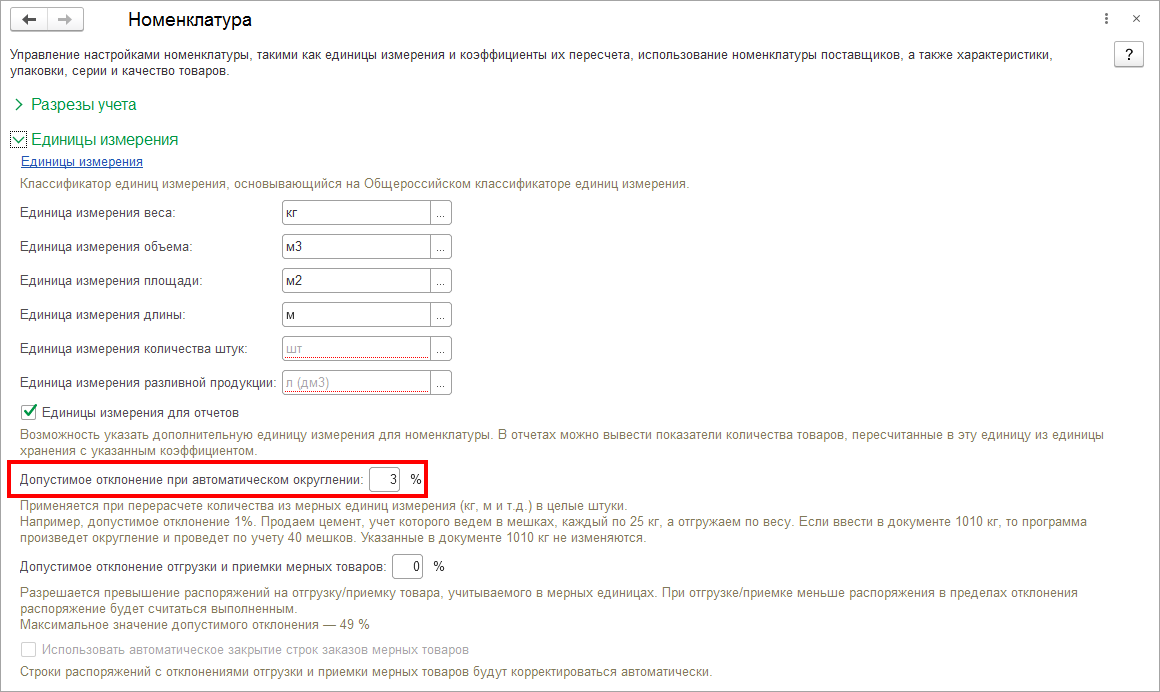Toggle automatic closing of order lines checkbox
Screen dimensions: 1160x692
tap(29, 650)
